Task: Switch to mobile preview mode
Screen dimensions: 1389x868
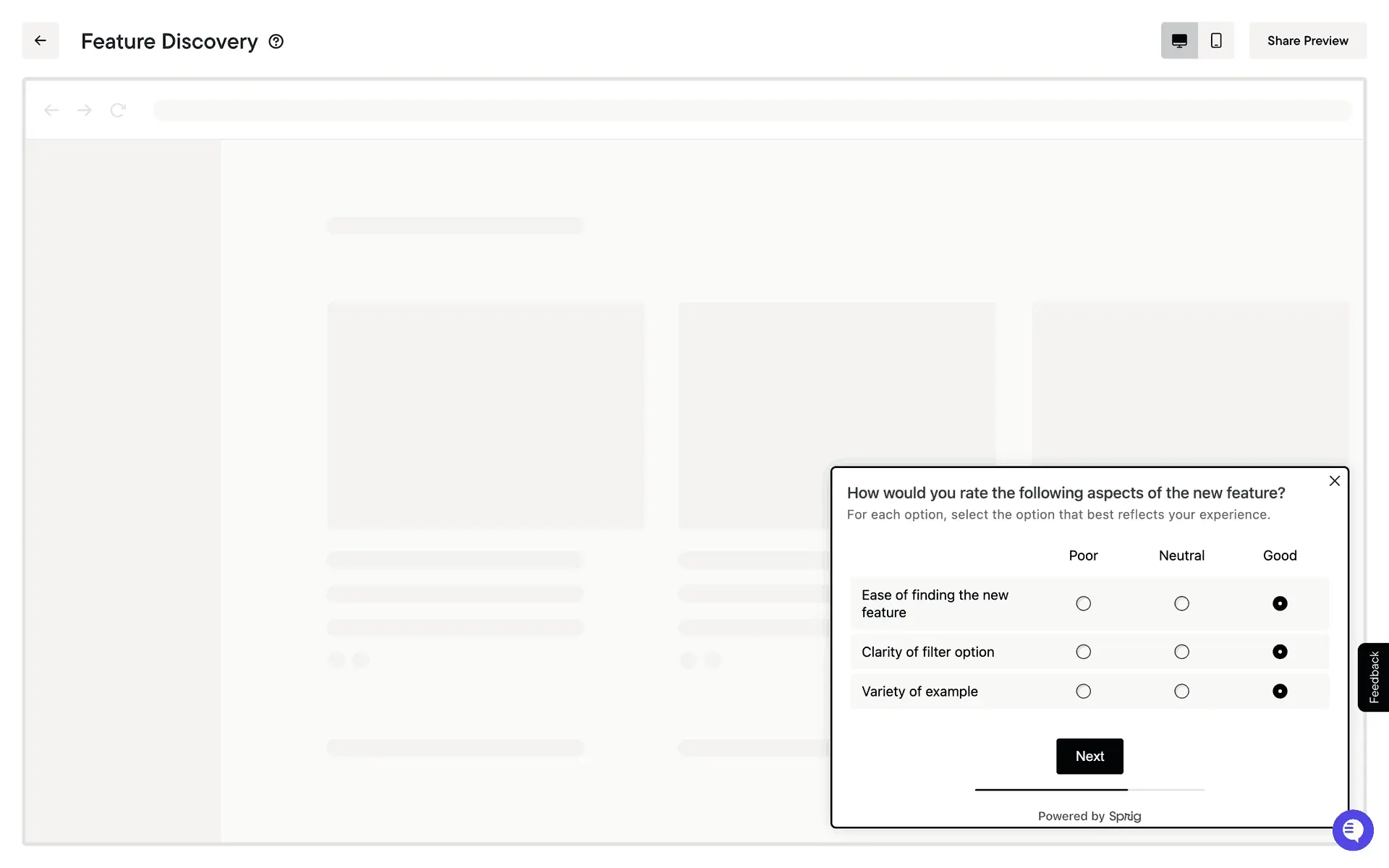Action: pyautogui.click(x=1216, y=41)
